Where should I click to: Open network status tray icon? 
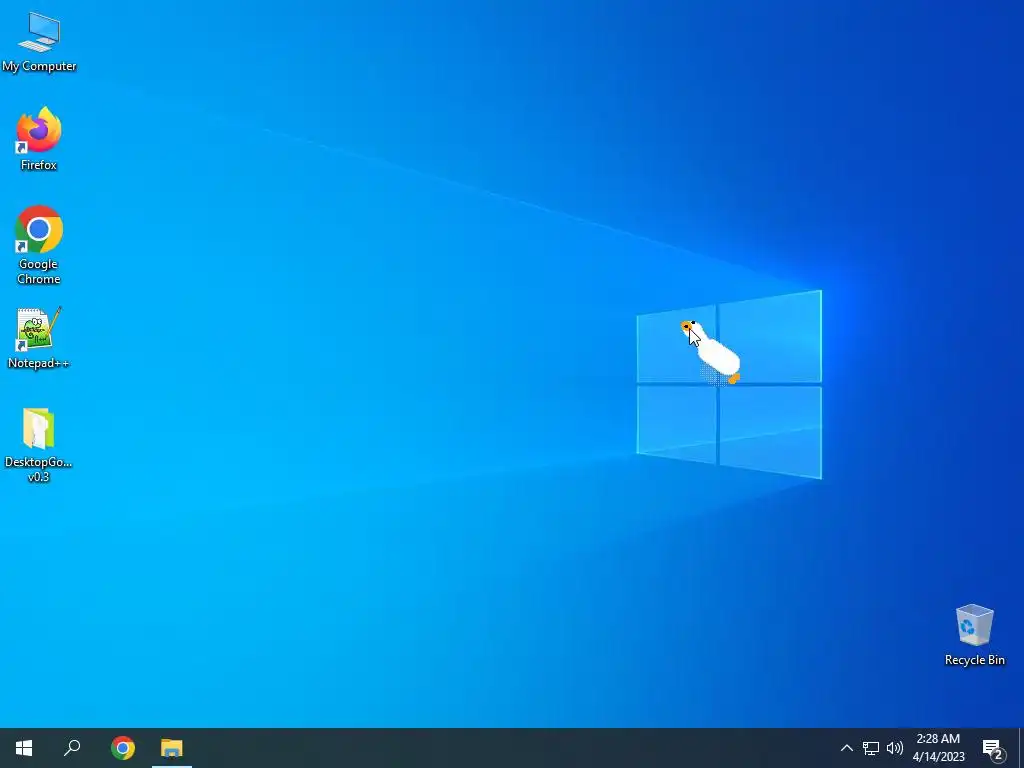coord(871,748)
